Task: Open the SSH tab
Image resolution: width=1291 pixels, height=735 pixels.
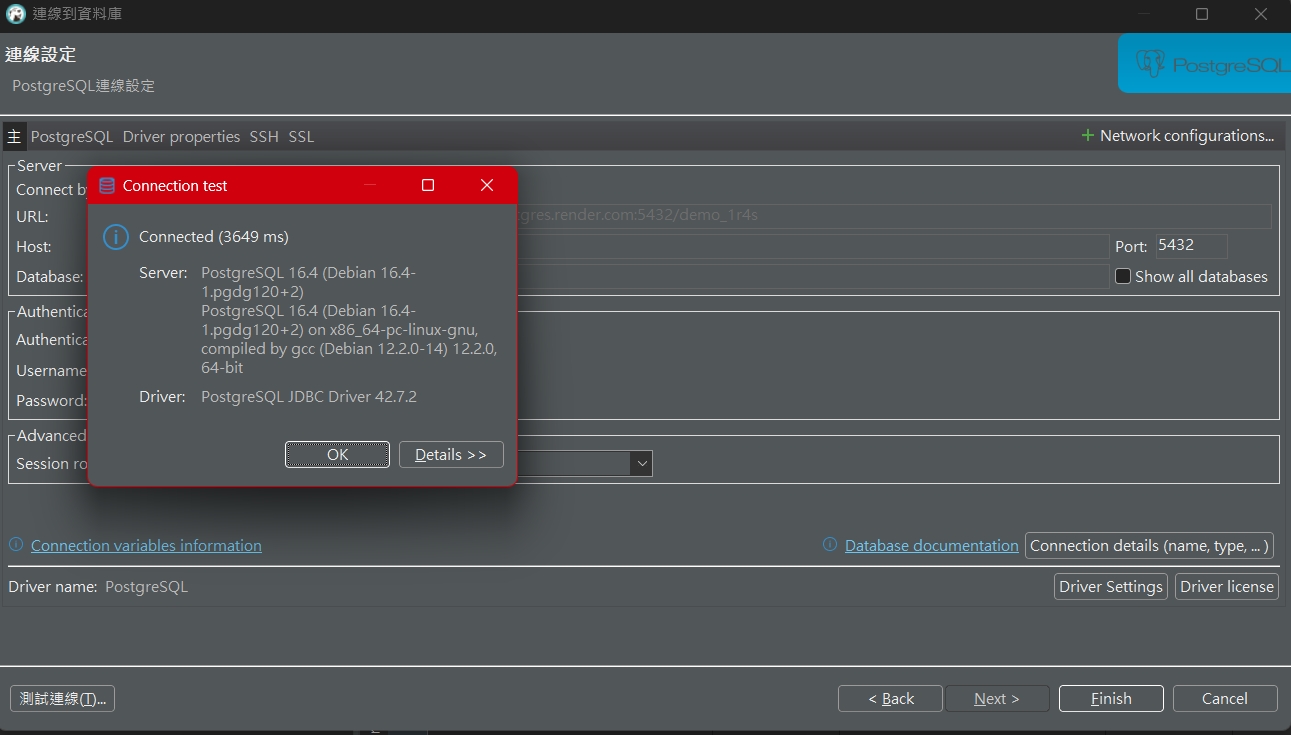Action: (264, 136)
